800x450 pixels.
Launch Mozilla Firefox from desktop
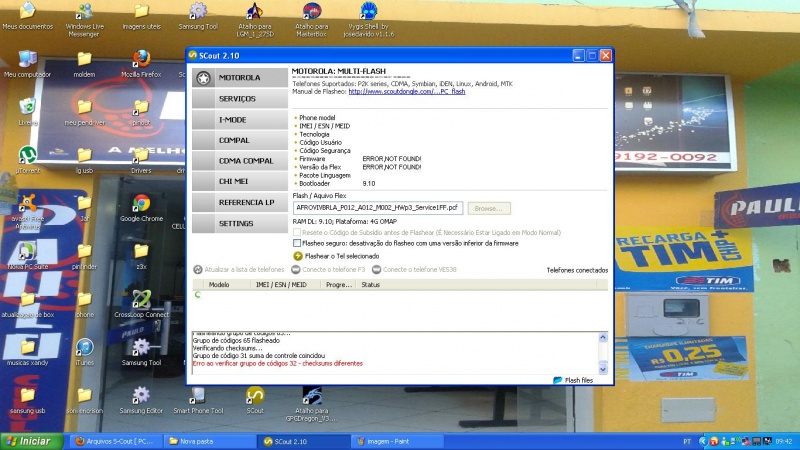pos(141,64)
